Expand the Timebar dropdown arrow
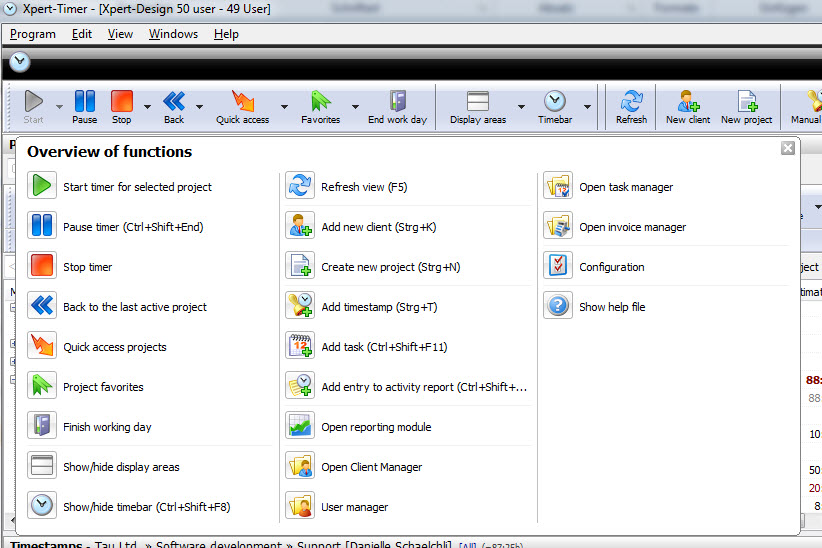This screenshot has height=548, width=822. [x=587, y=106]
